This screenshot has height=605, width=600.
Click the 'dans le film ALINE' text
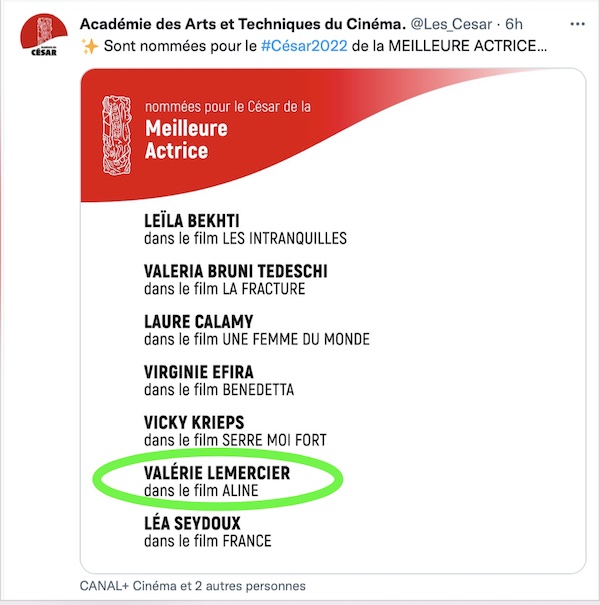201,491
